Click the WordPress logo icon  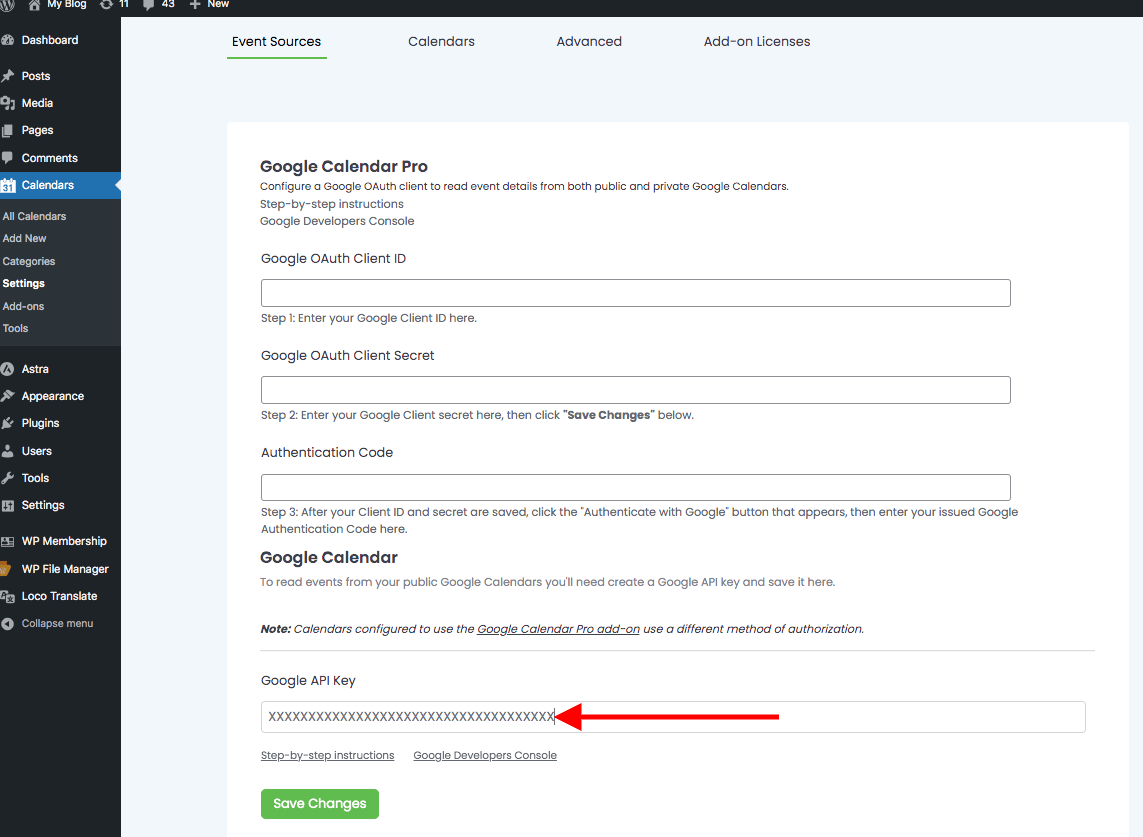tap(9, 6)
